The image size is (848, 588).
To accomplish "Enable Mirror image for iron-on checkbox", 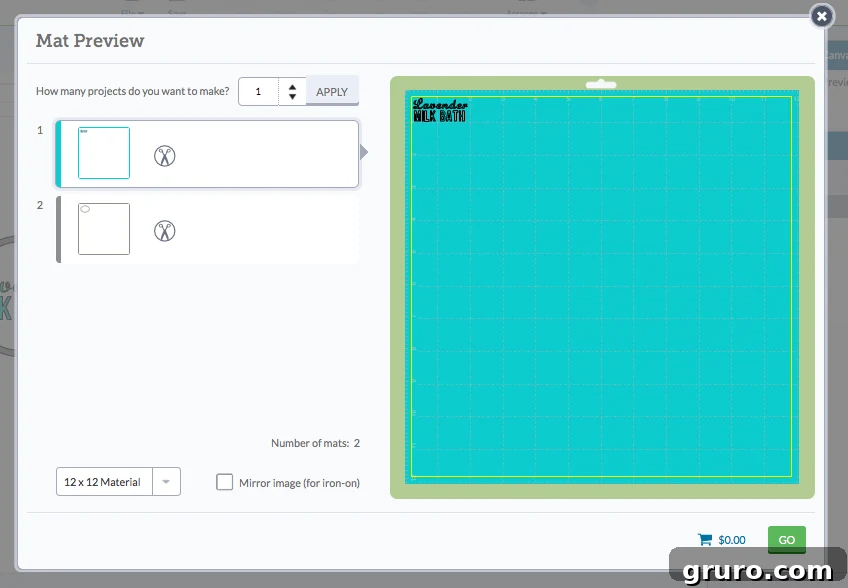I will tap(224, 482).
